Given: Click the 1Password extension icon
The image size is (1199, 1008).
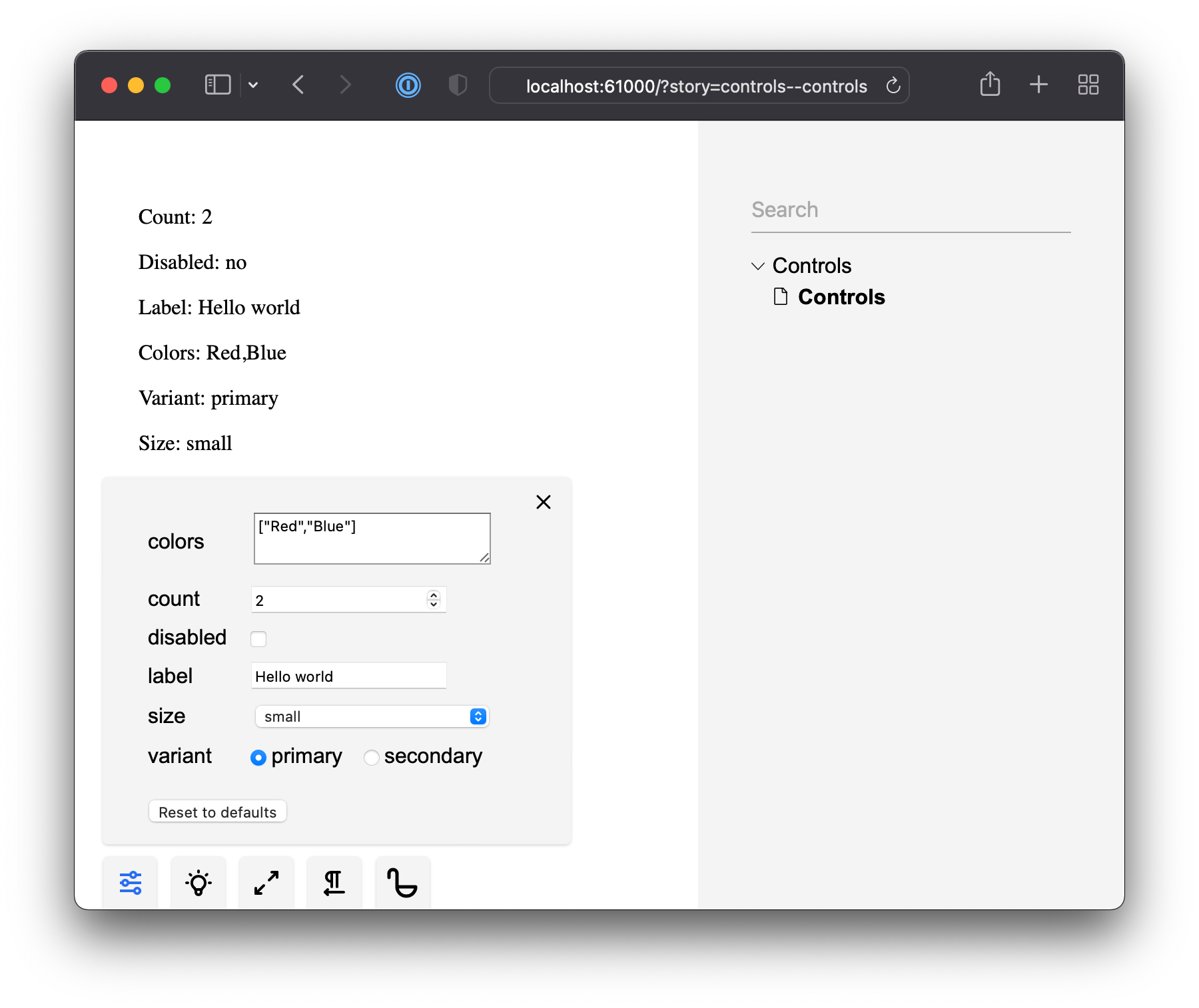Looking at the screenshot, I should (x=408, y=85).
